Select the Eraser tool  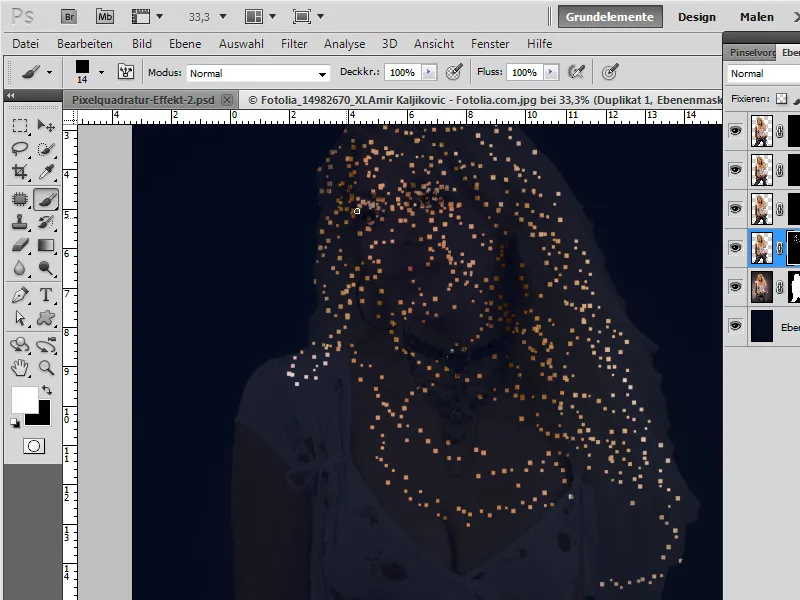20,245
